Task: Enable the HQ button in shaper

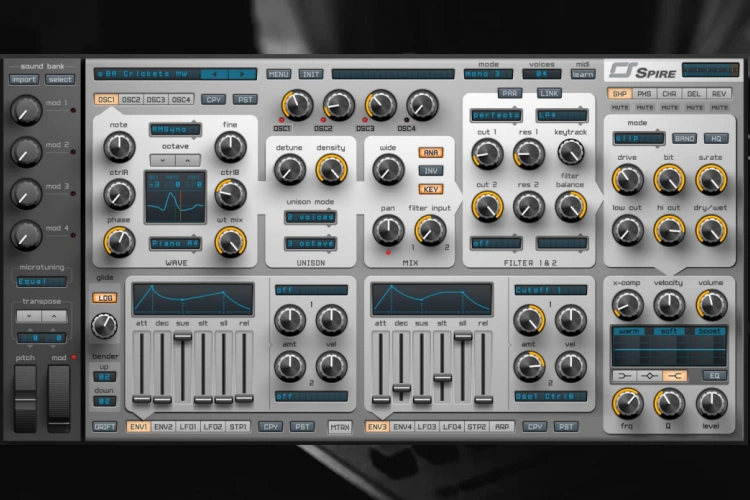Action: pos(716,138)
